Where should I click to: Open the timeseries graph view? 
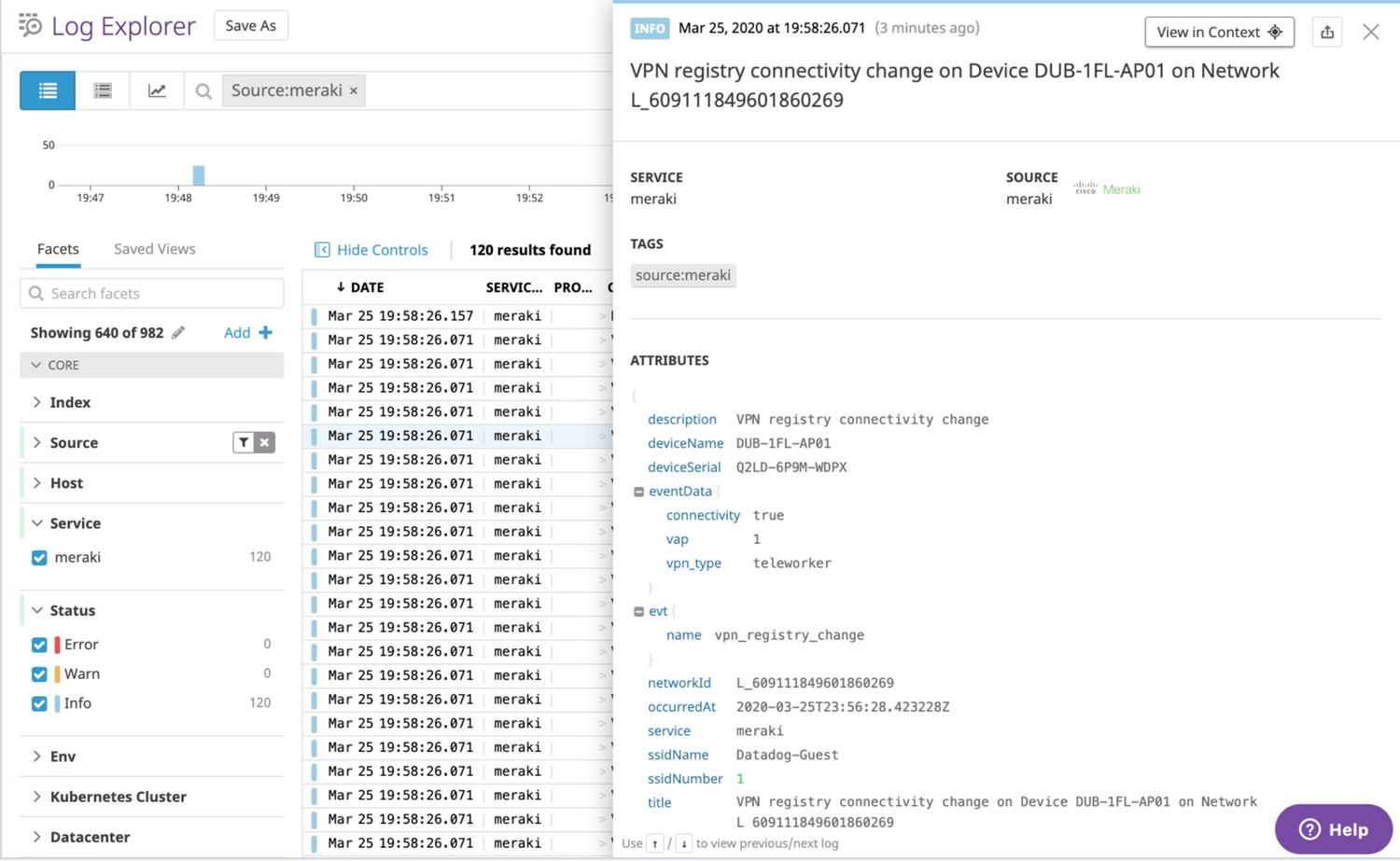157,90
